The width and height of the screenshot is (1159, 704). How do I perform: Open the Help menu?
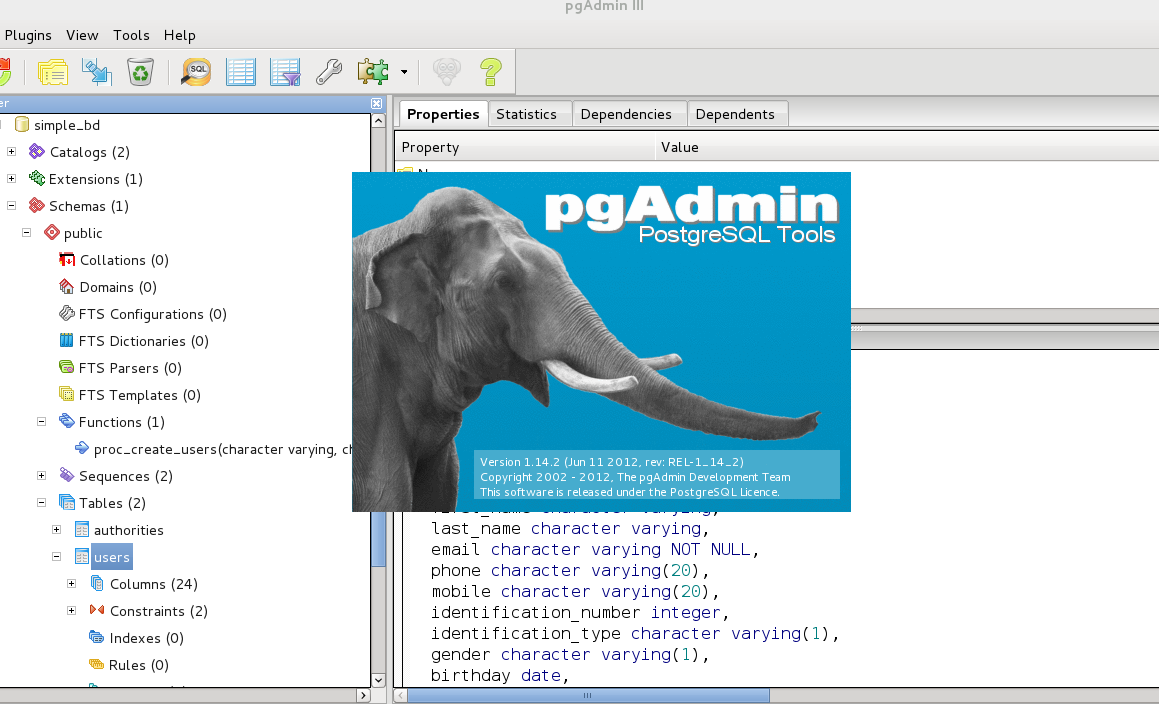coord(180,35)
